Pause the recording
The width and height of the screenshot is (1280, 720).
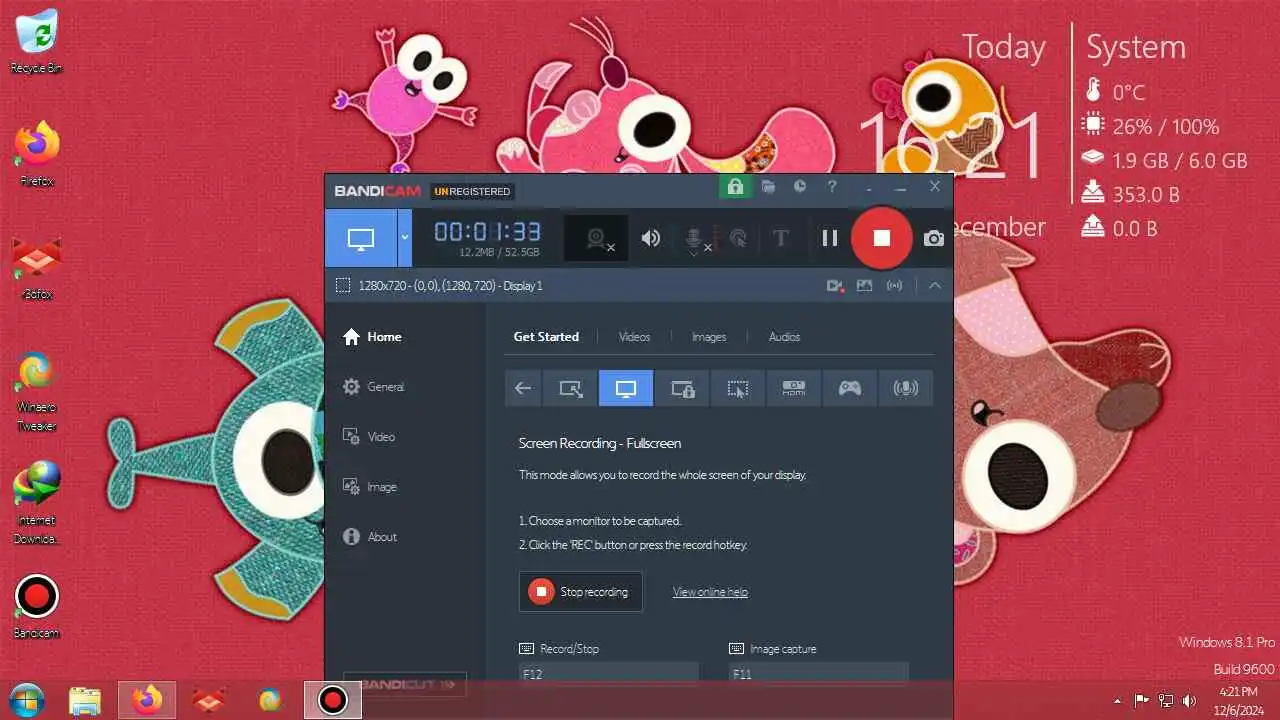pyautogui.click(x=829, y=238)
